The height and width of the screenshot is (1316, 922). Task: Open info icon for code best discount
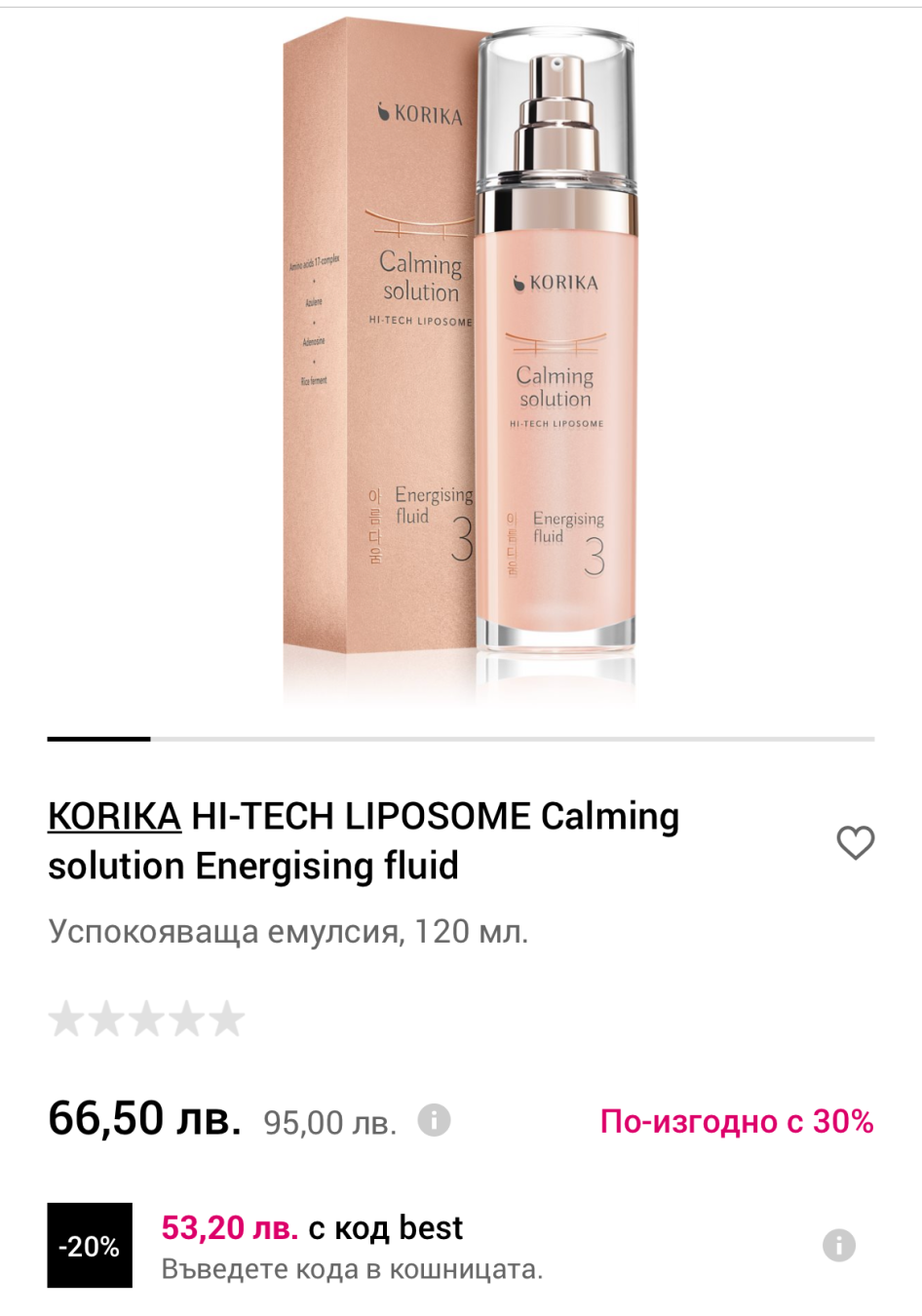[x=839, y=1245]
